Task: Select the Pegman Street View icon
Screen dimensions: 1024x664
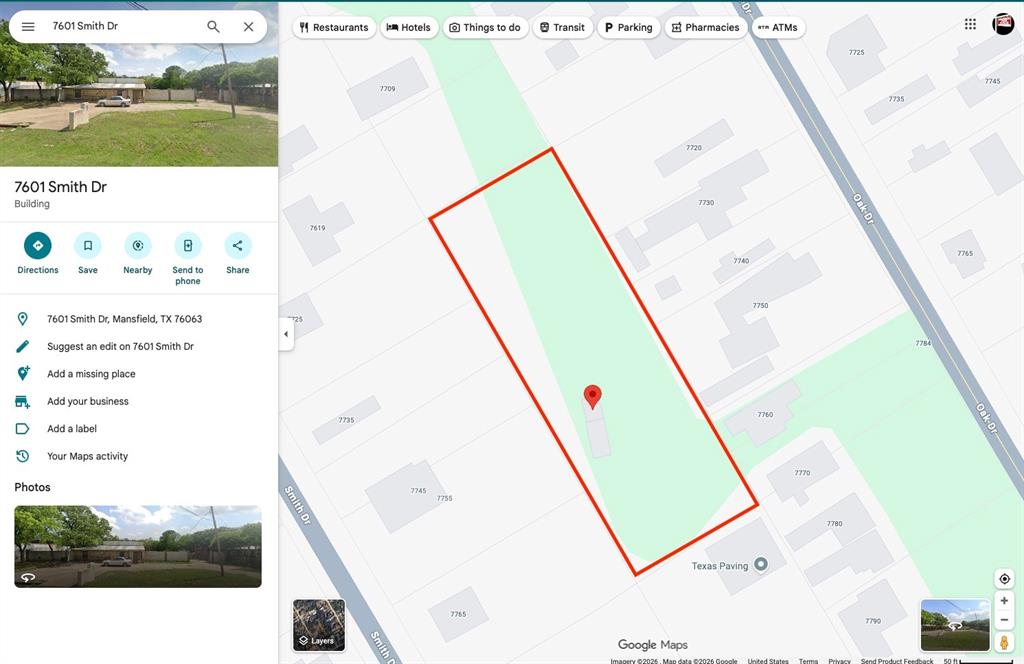Action: (1004, 642)
